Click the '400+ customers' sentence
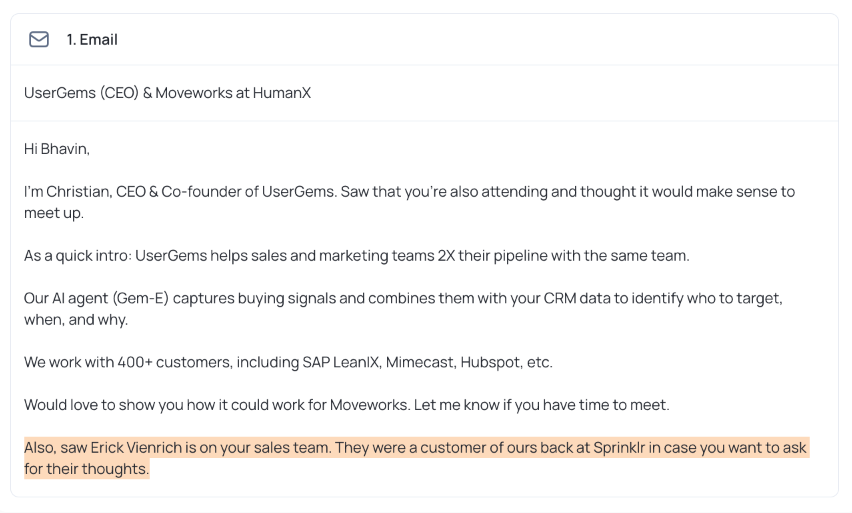Viewport: 852px width, 513px height. [288, 362]
